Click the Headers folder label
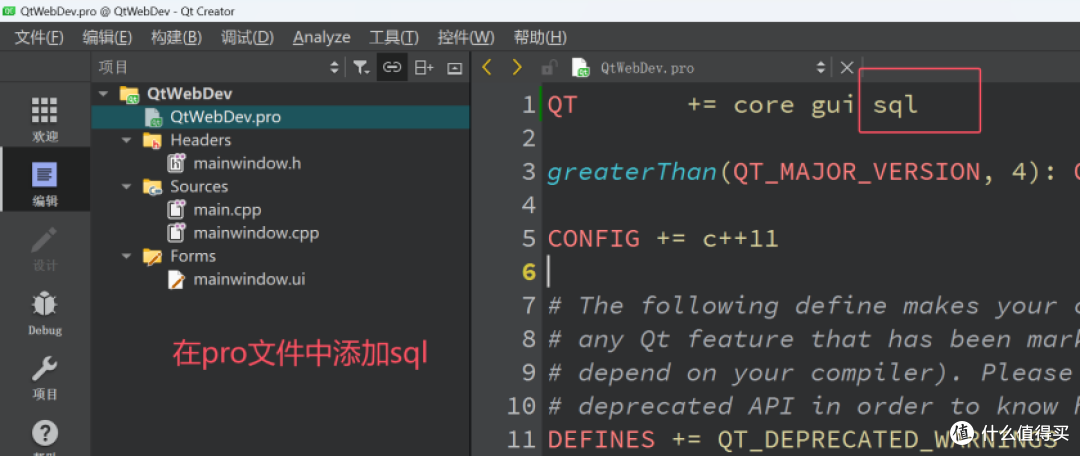Image resolution: width=1080 pixels, height=456 pixels. pyautogui.click(x=200, y=140)
